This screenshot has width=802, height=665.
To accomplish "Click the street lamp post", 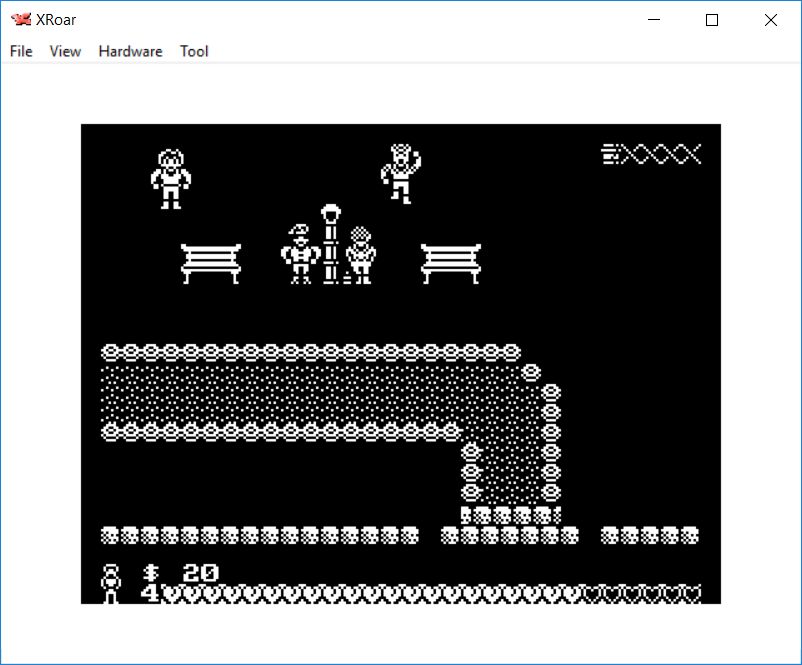I will pyautogui.click(x=331, y=243).
